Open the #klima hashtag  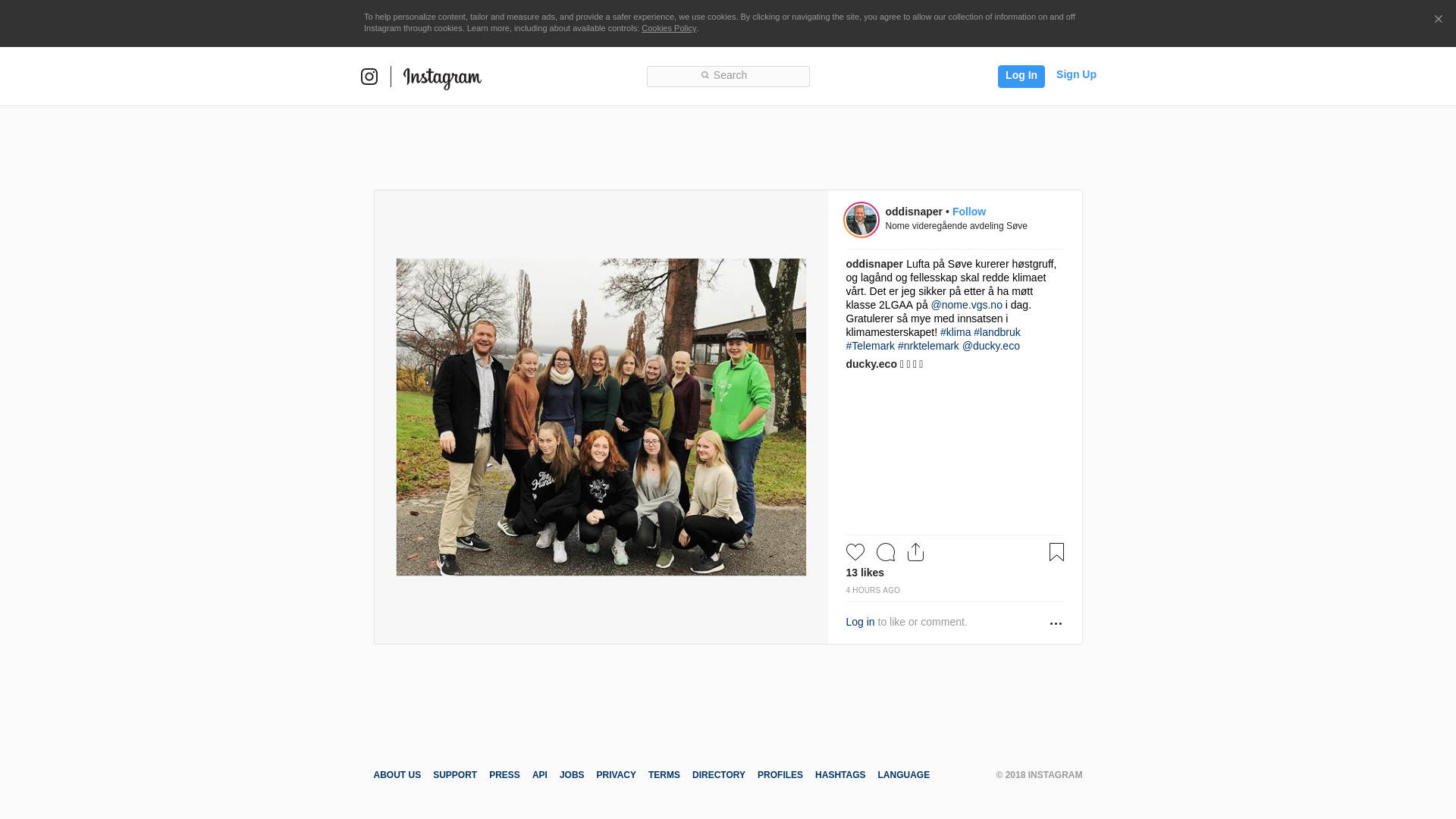955,332
